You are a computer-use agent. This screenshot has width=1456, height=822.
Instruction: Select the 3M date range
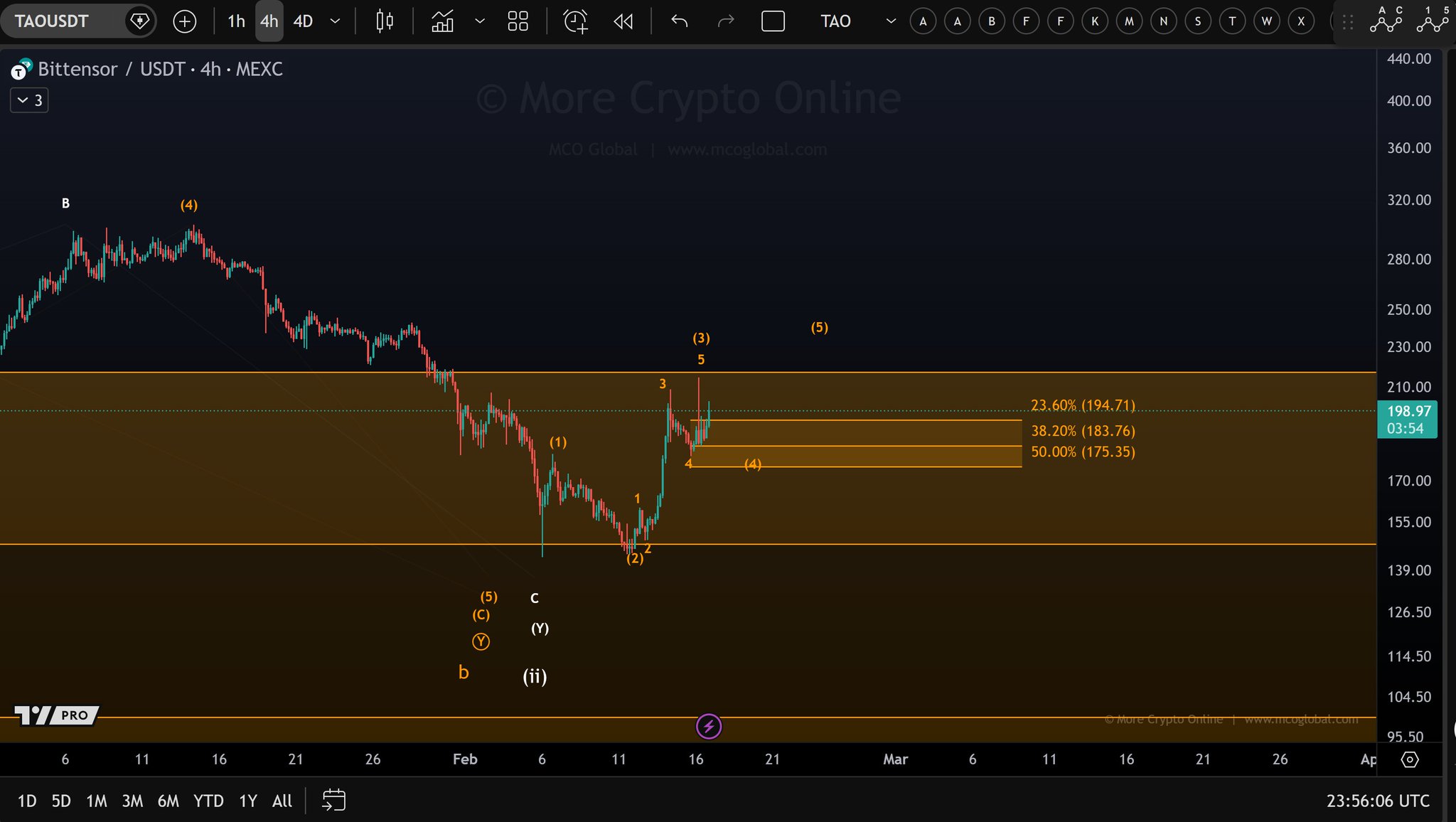point(132,801)
